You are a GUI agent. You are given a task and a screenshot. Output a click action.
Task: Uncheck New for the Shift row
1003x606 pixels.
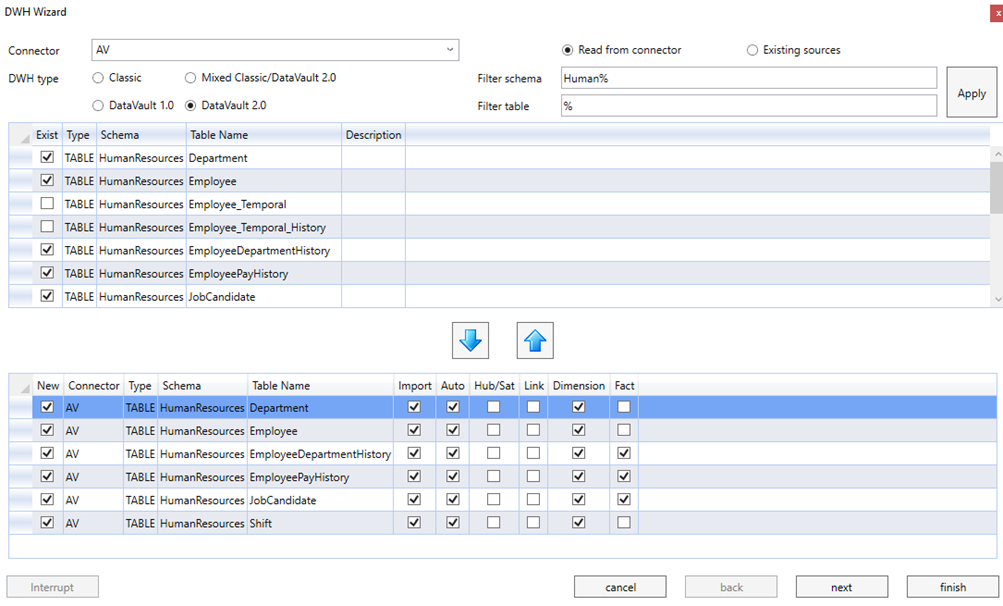click(47, 522)
